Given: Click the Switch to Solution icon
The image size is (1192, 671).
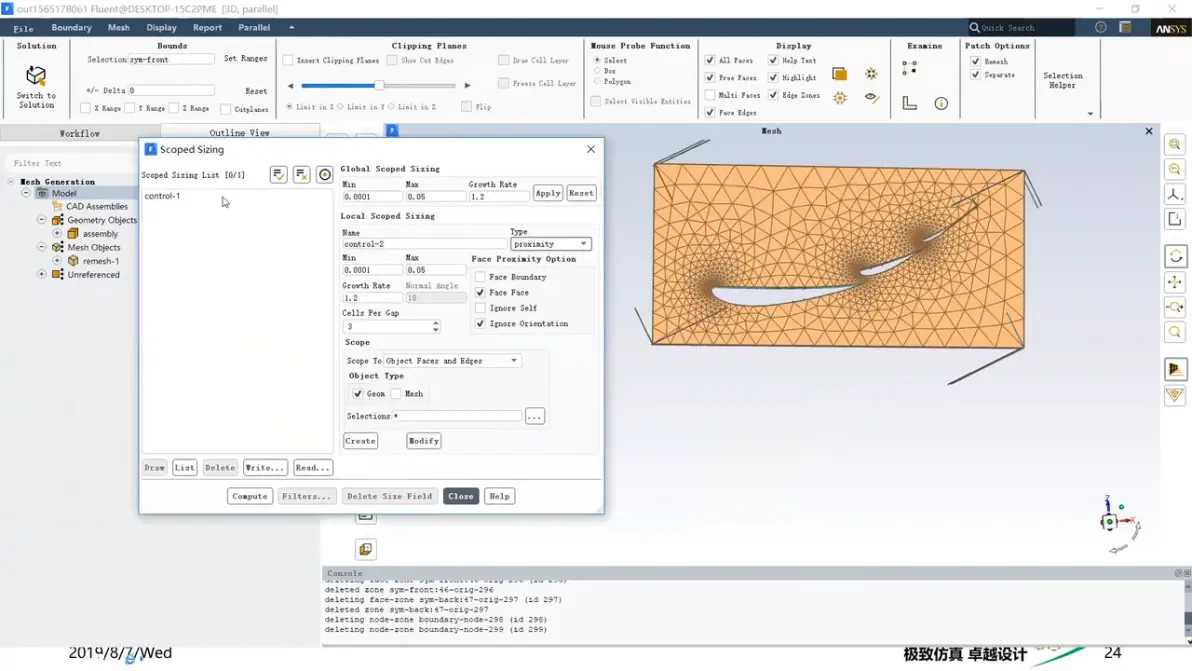Looking at the screenshot, I should click(36, 76).
